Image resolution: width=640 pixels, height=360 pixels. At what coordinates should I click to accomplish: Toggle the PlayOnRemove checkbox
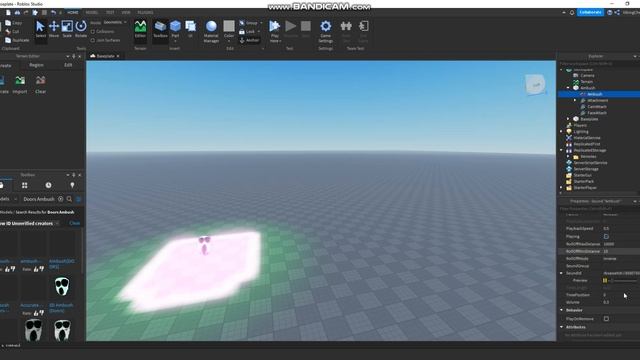pyautogui.click(x=606, y=319)
